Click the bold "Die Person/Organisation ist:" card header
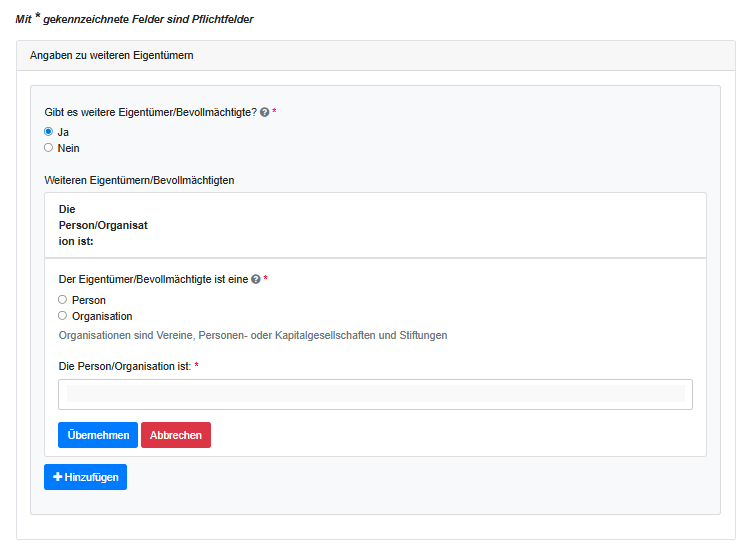The image size is (742, 545). coord(103,225)
